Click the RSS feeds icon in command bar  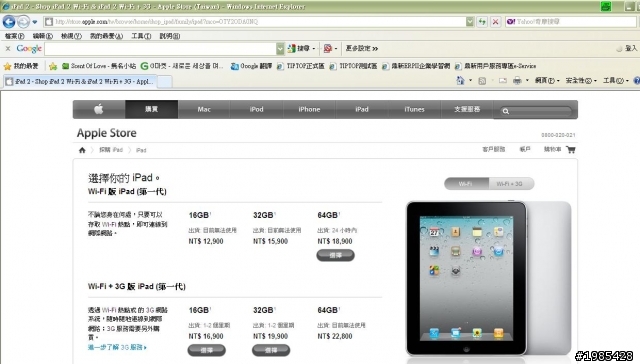[482, 81]
